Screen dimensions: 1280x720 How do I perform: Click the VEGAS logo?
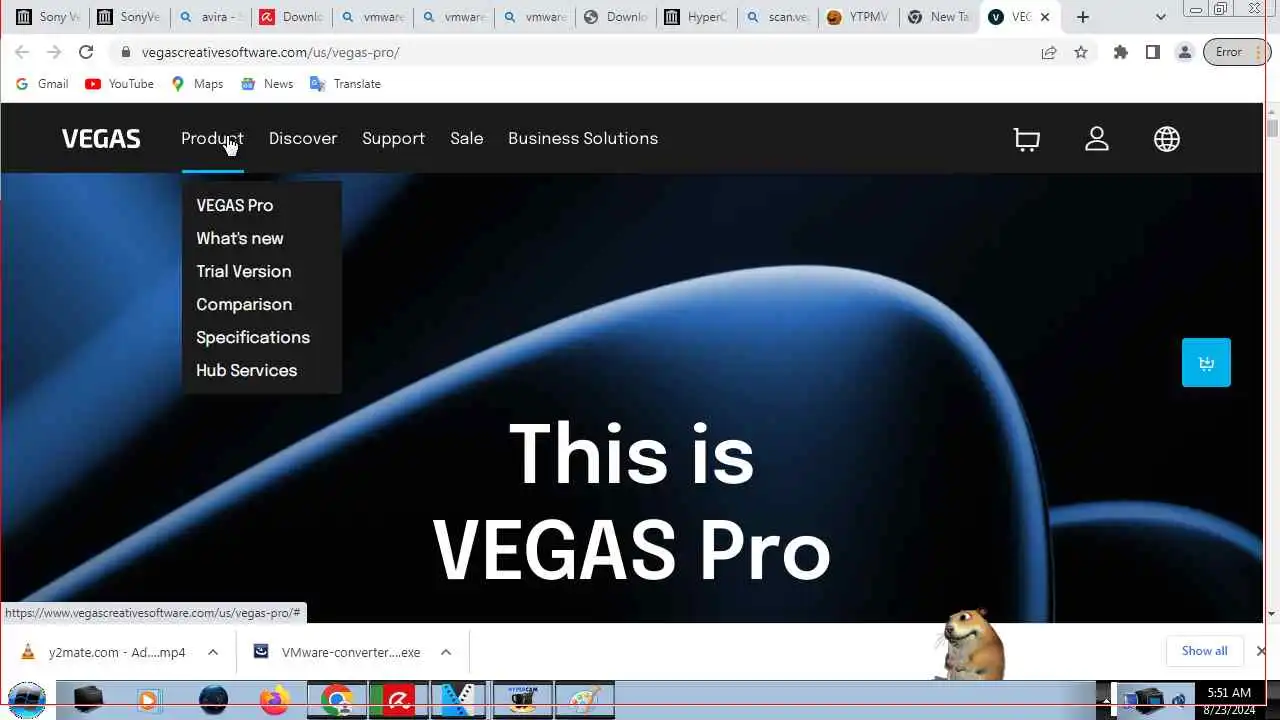coord(101,139)
